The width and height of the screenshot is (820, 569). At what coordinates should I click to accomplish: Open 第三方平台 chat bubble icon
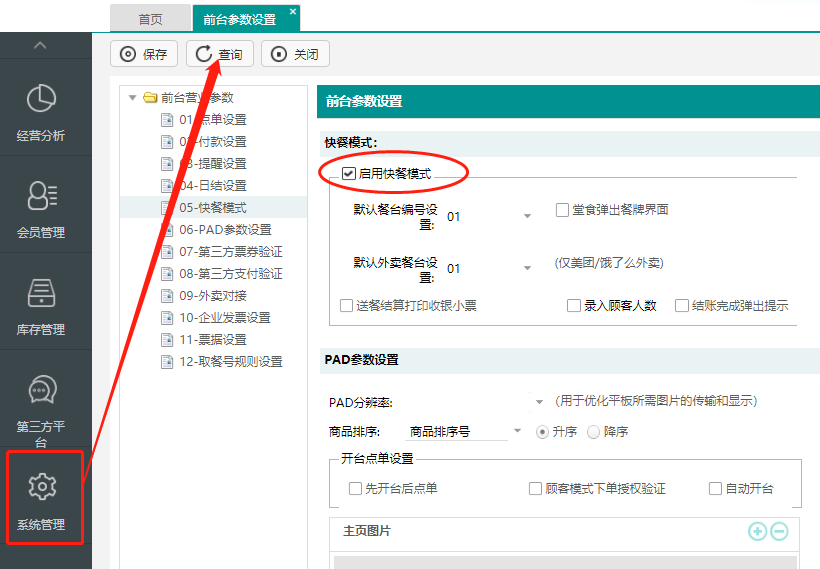click(41, 390)
